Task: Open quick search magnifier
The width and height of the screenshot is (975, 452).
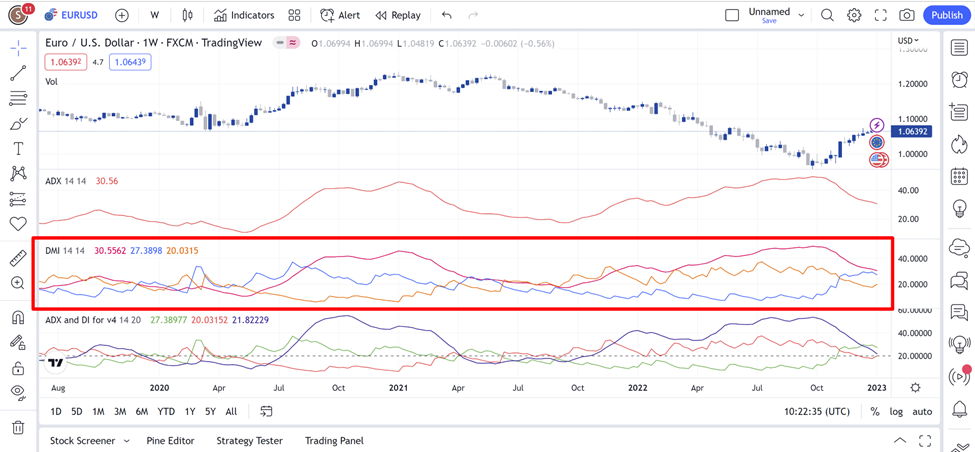Action: click(827, 15)
